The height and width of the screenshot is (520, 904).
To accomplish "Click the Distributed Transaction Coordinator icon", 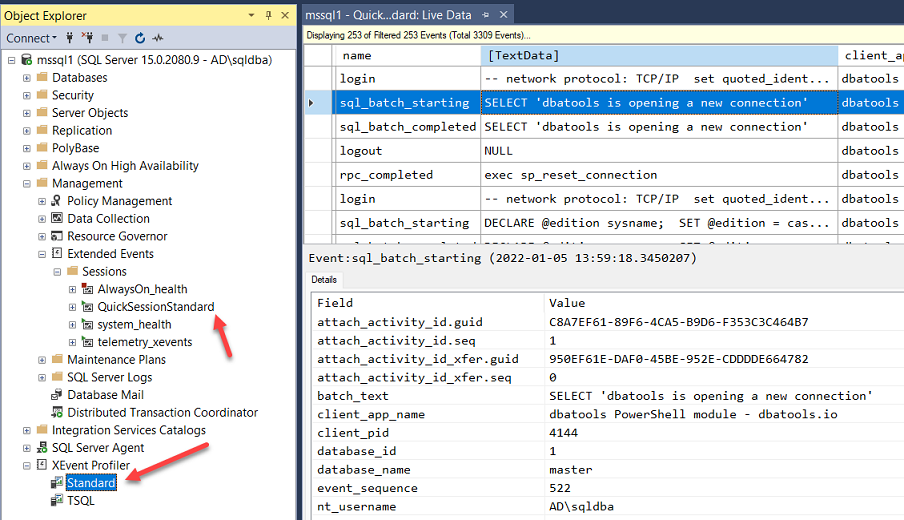I will tap(56, 413).
